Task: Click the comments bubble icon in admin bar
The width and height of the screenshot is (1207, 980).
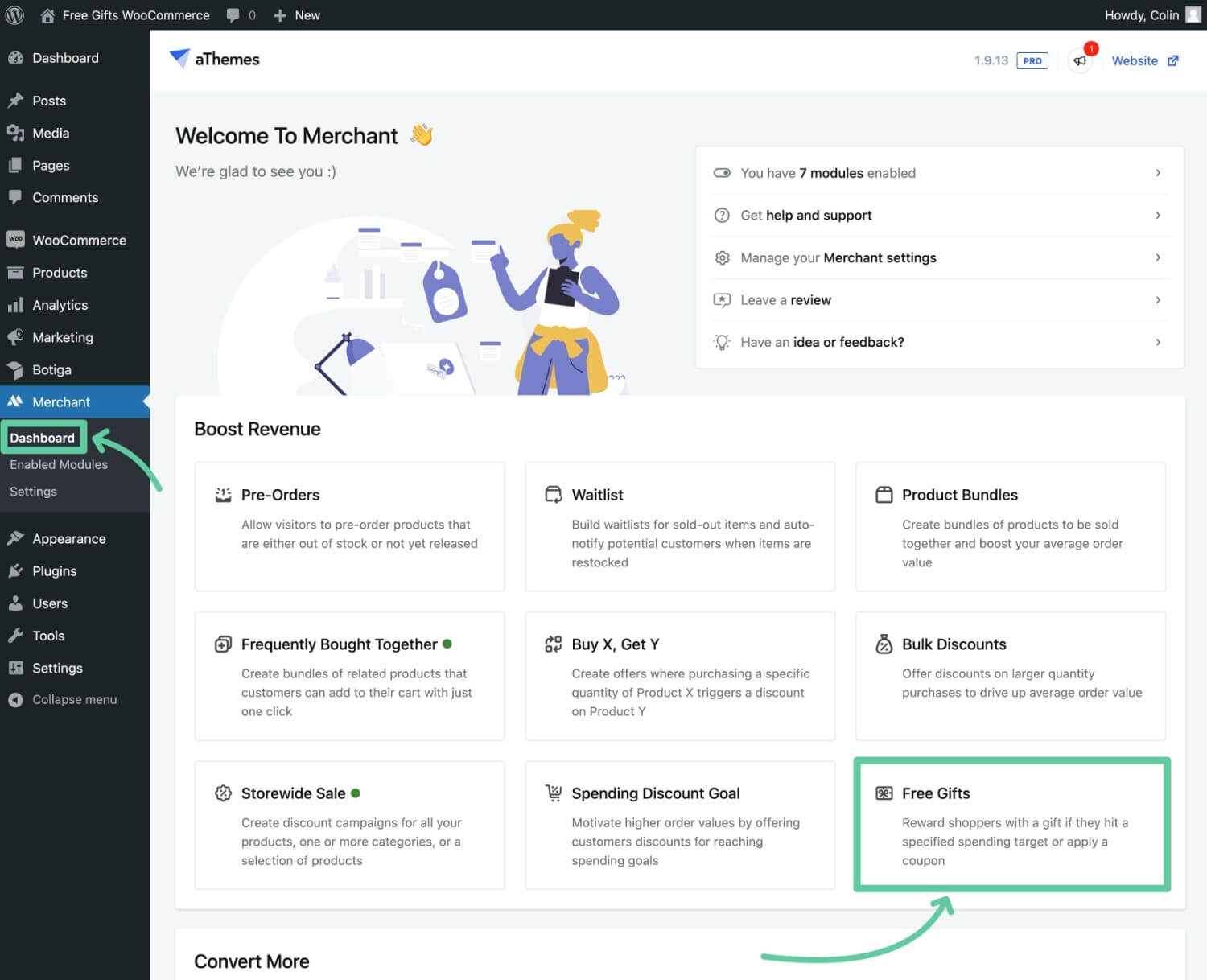Action: (x=233, y=15)
